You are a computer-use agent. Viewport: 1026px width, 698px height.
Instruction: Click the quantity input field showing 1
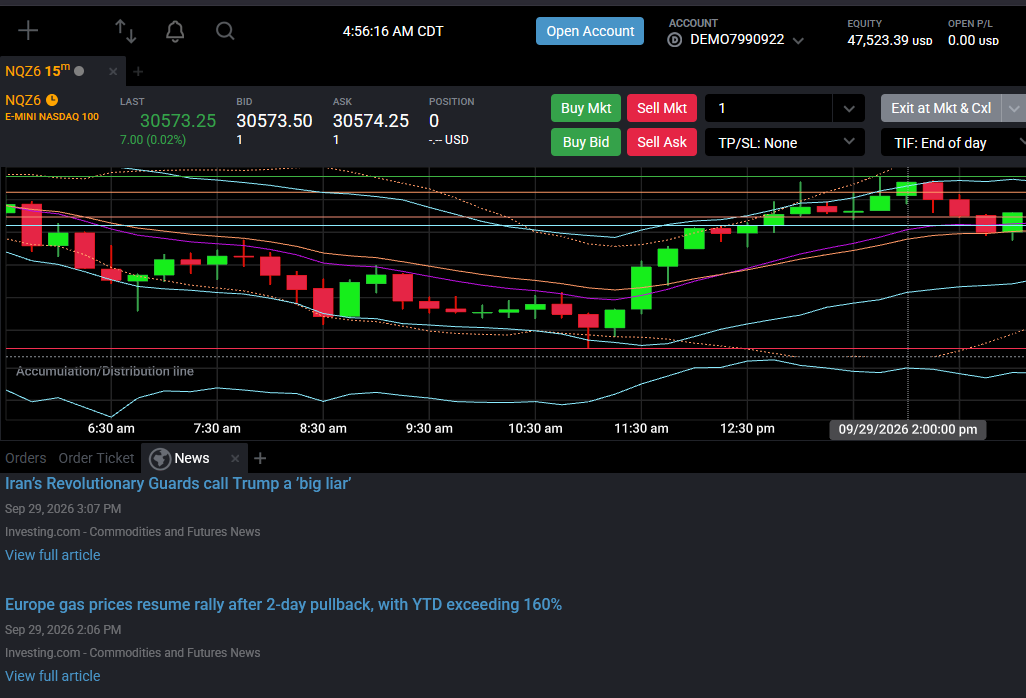point(769,109)
